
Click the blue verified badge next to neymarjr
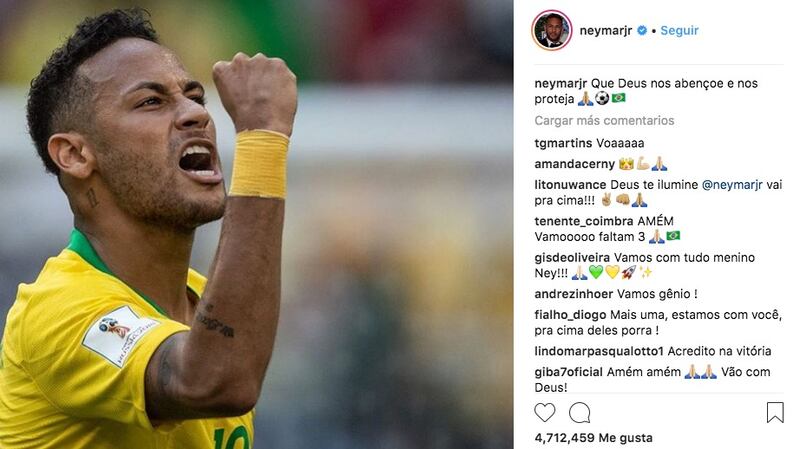pos(642,31)
